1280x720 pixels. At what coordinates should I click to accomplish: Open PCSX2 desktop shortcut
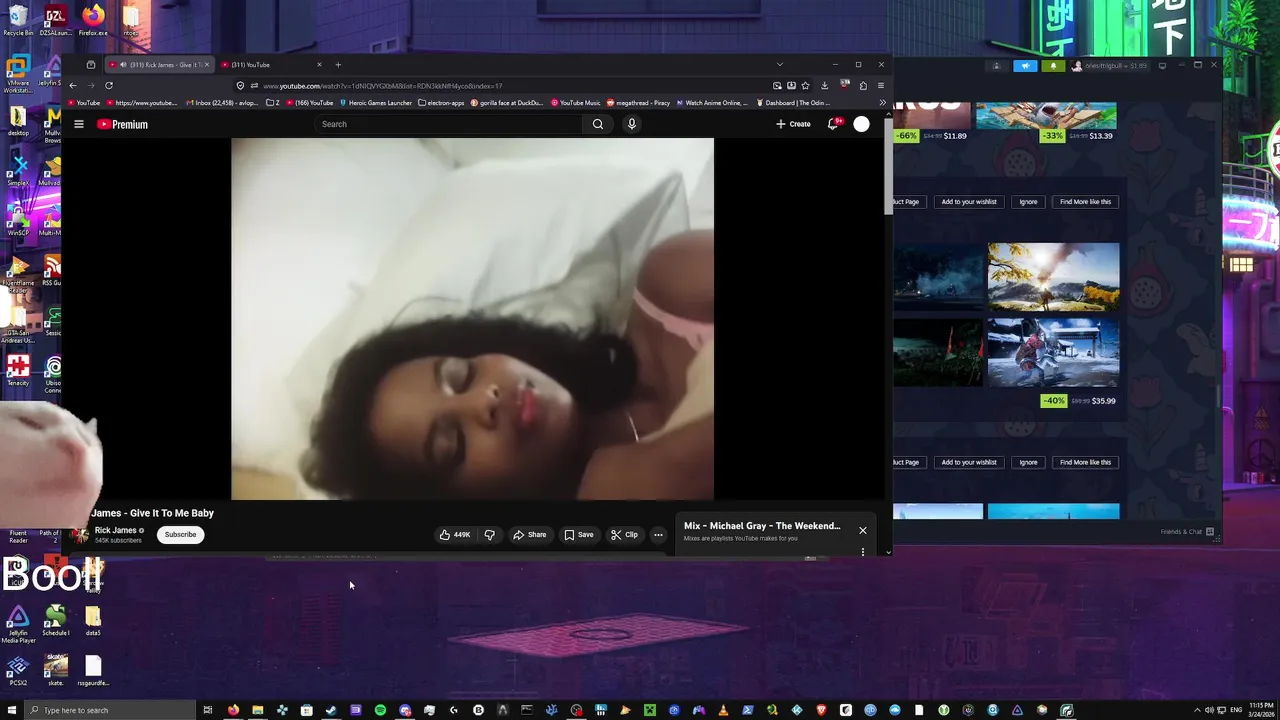click(18, 670)
